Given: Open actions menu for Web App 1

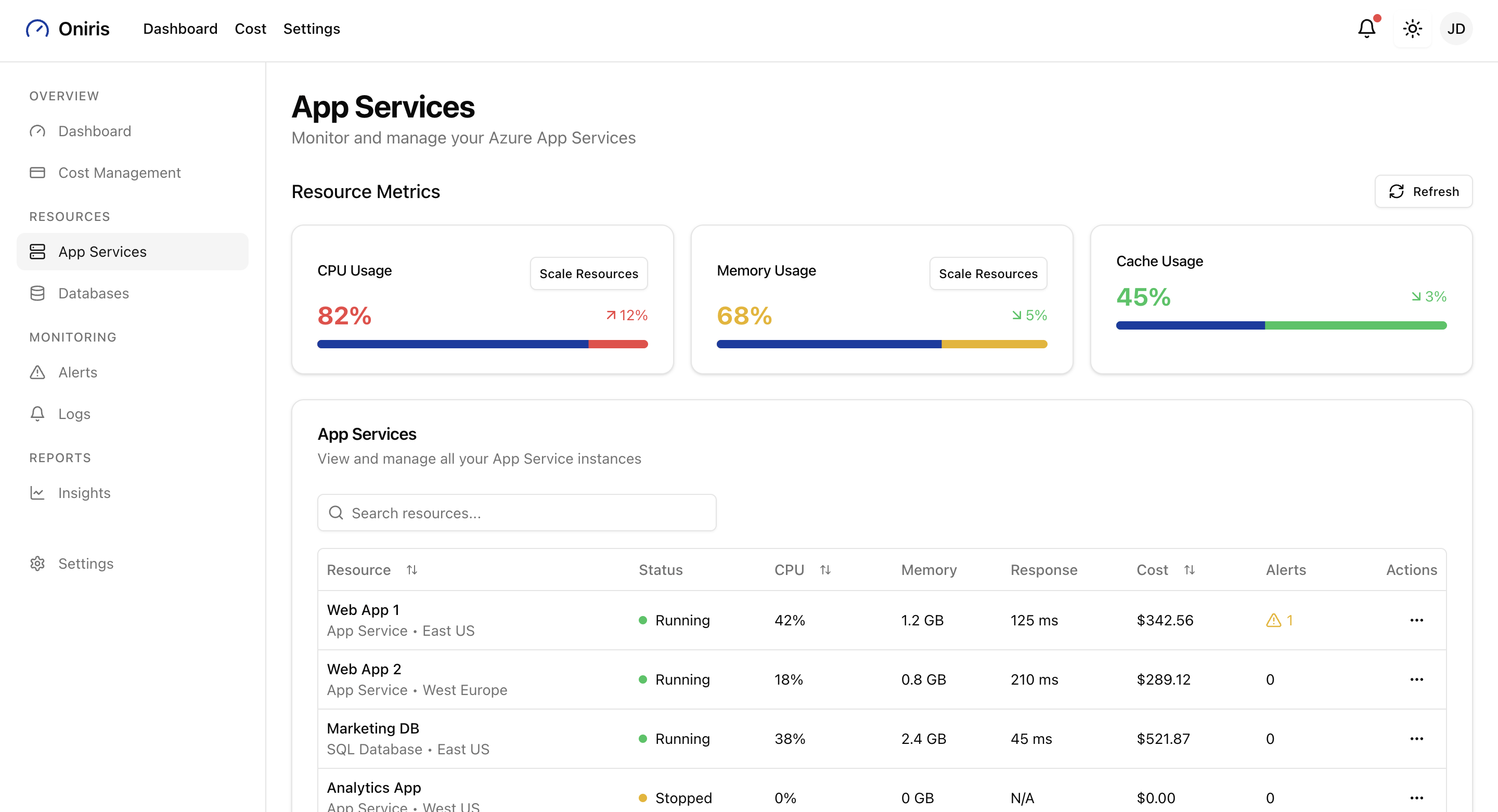Looking at the screenshot, I should (x=1416, y=620).
